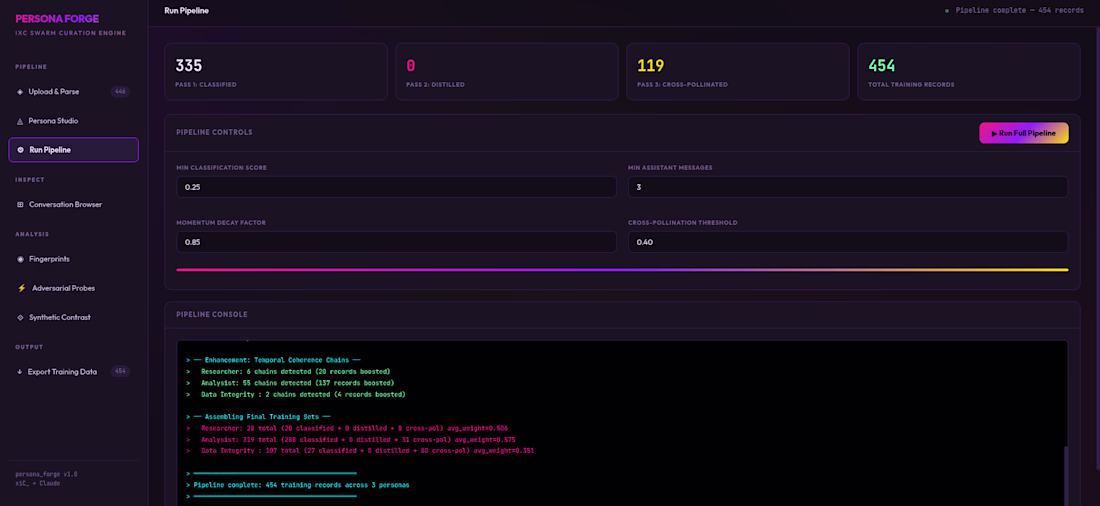This screenshot has height=506, width=1100.
Task: Click the pipeline console scrollbar
Action: pos(1066,474)
